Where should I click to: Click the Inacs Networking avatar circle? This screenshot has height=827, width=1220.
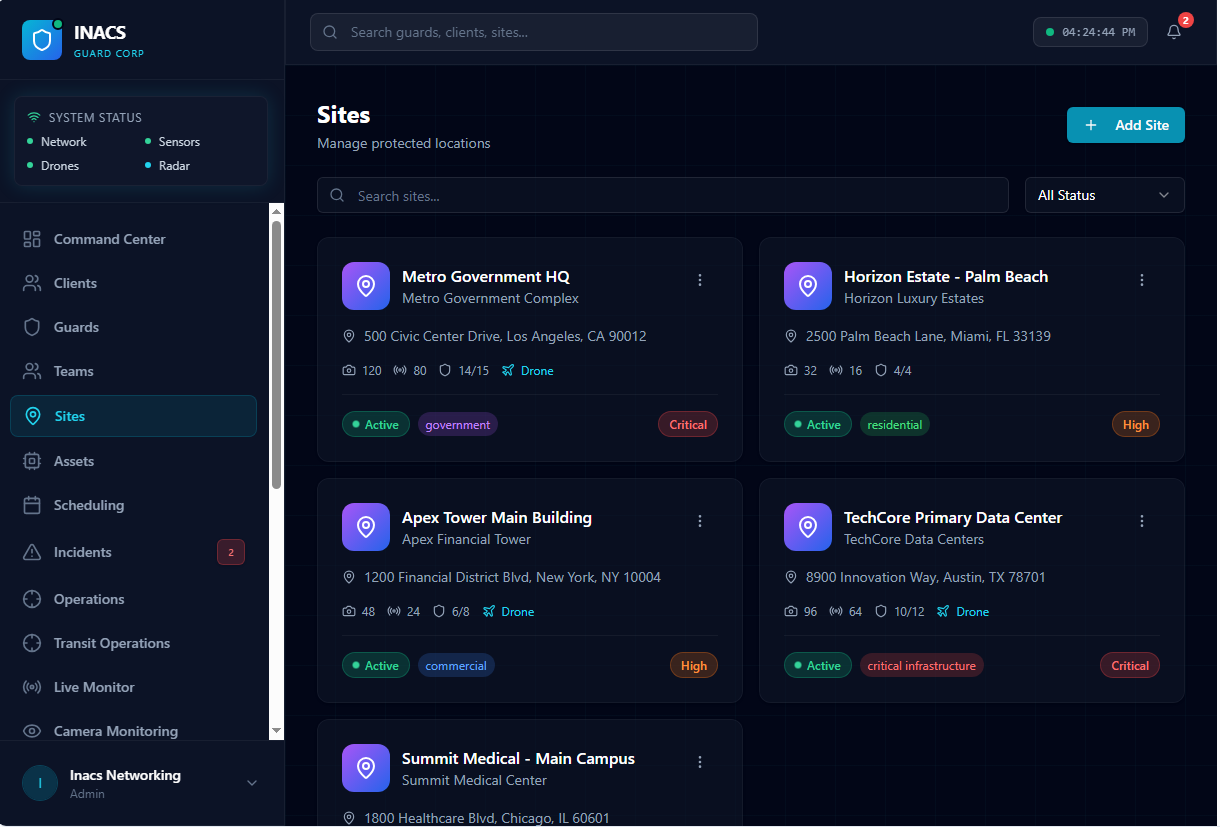coord(40,783)
